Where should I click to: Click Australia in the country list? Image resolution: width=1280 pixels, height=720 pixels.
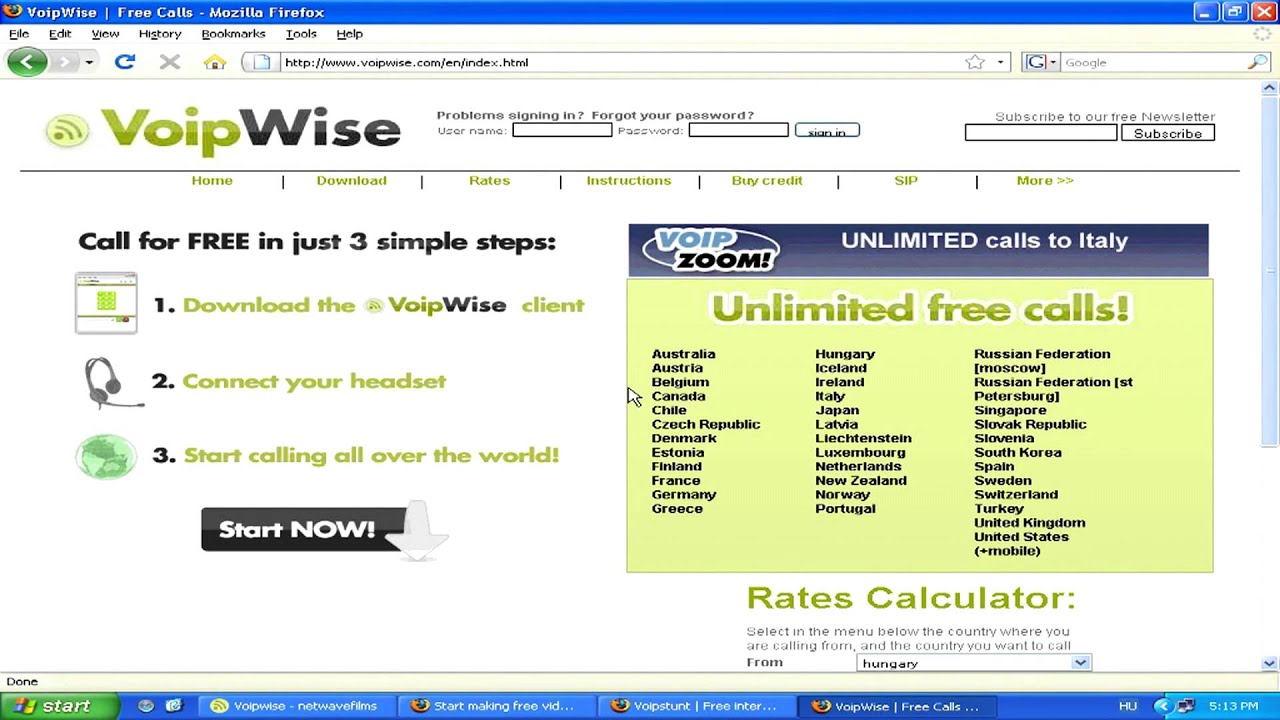pyautogui.click(x=683, y=354)
